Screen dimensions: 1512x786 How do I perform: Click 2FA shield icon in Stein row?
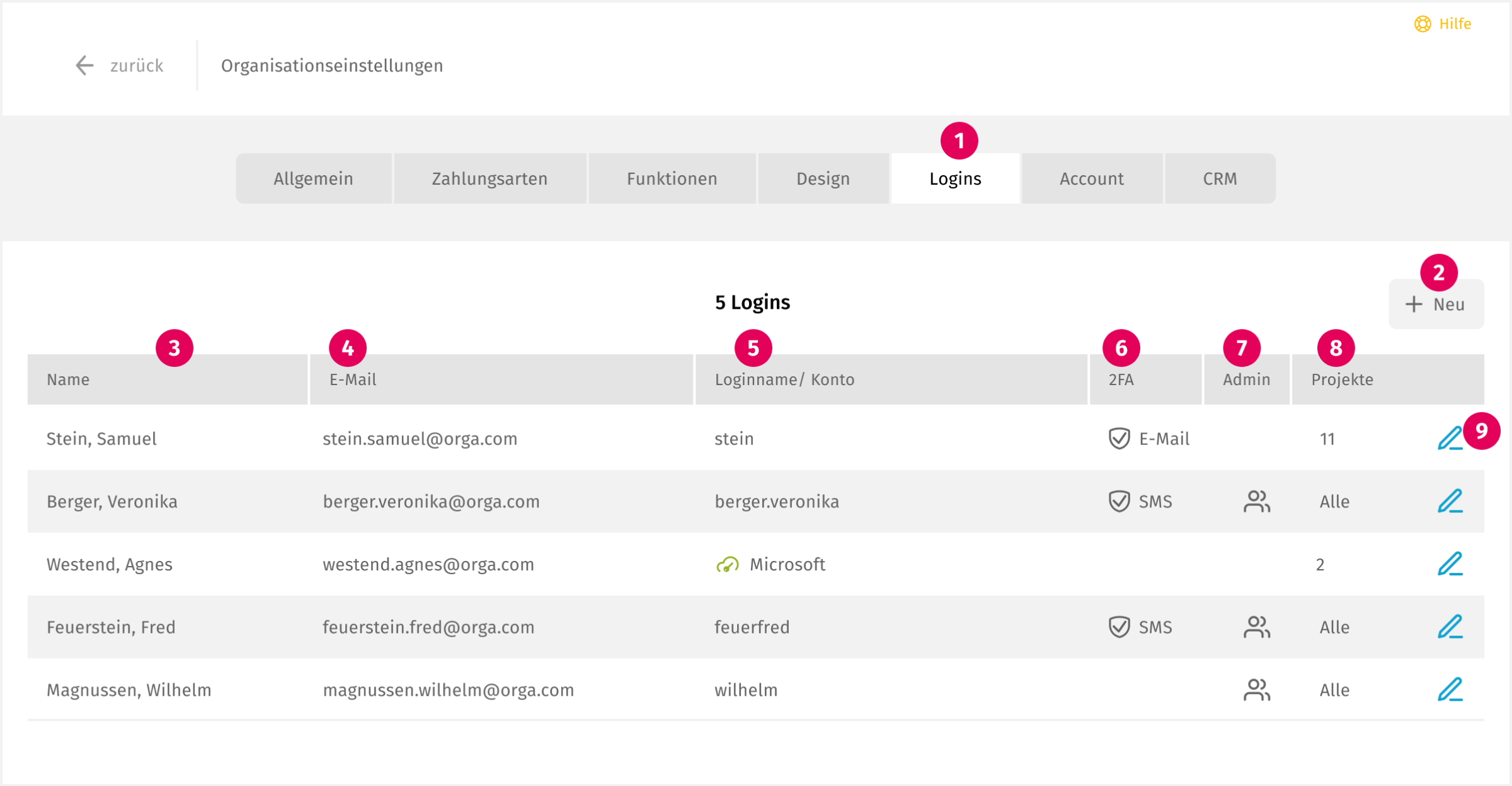(x=1119, y=439)
